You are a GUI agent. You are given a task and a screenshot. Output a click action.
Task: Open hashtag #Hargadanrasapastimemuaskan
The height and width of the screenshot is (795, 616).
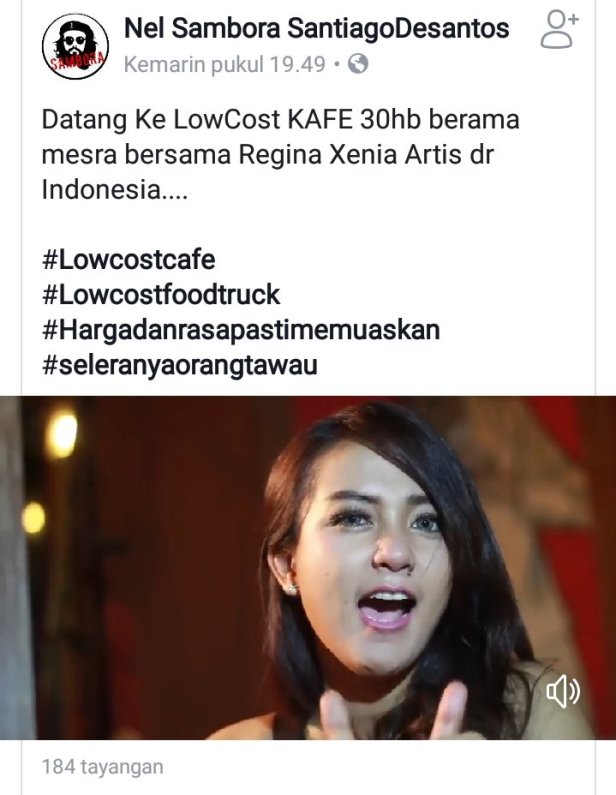click(241, 330)
